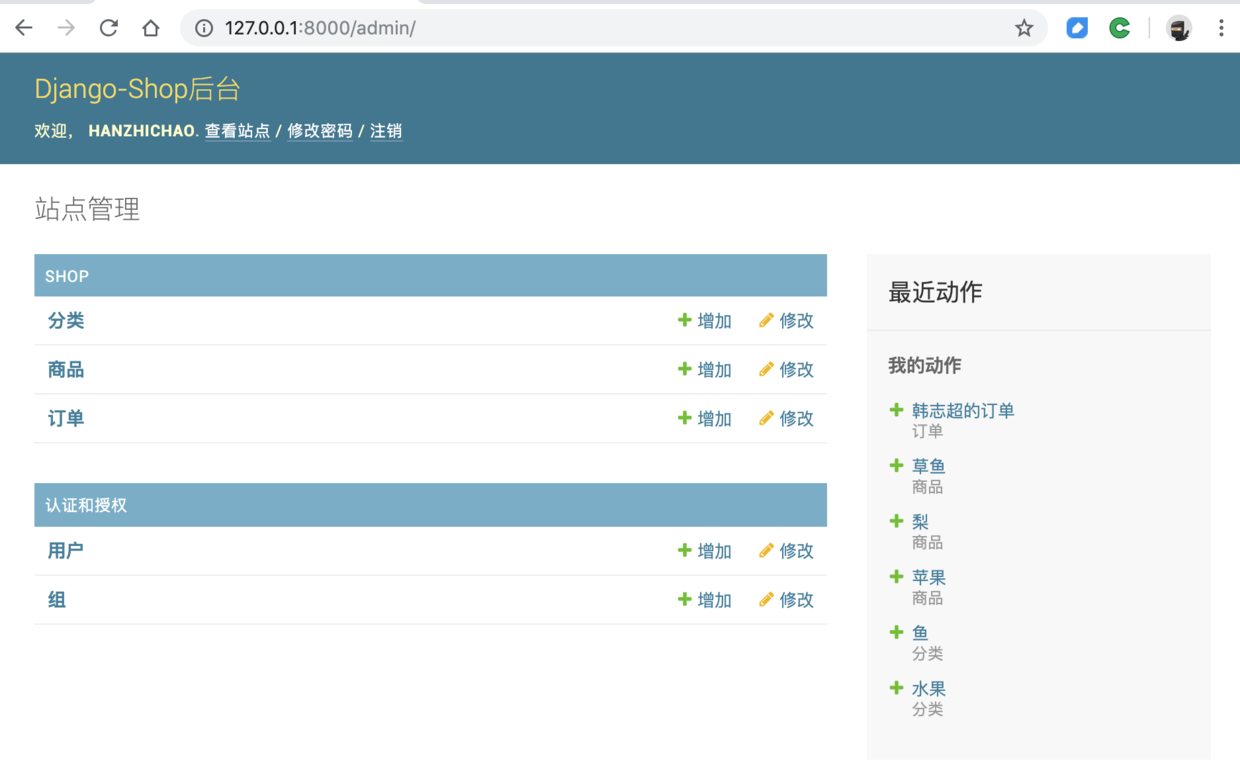
Task: Open the green C extension icon
Action: click(1120, 28)
